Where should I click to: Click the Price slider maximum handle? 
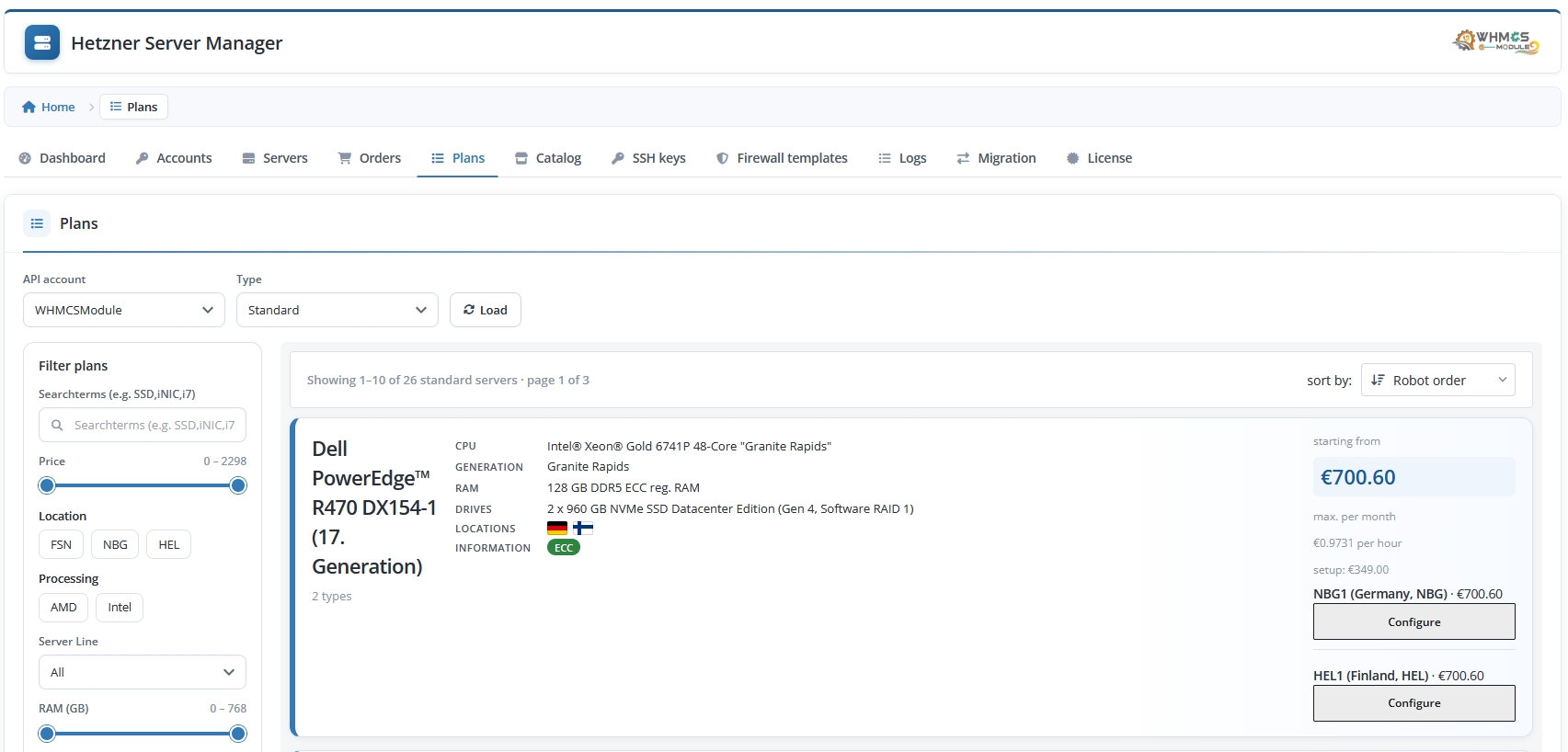pyautogui.click(x=238, y=485)
